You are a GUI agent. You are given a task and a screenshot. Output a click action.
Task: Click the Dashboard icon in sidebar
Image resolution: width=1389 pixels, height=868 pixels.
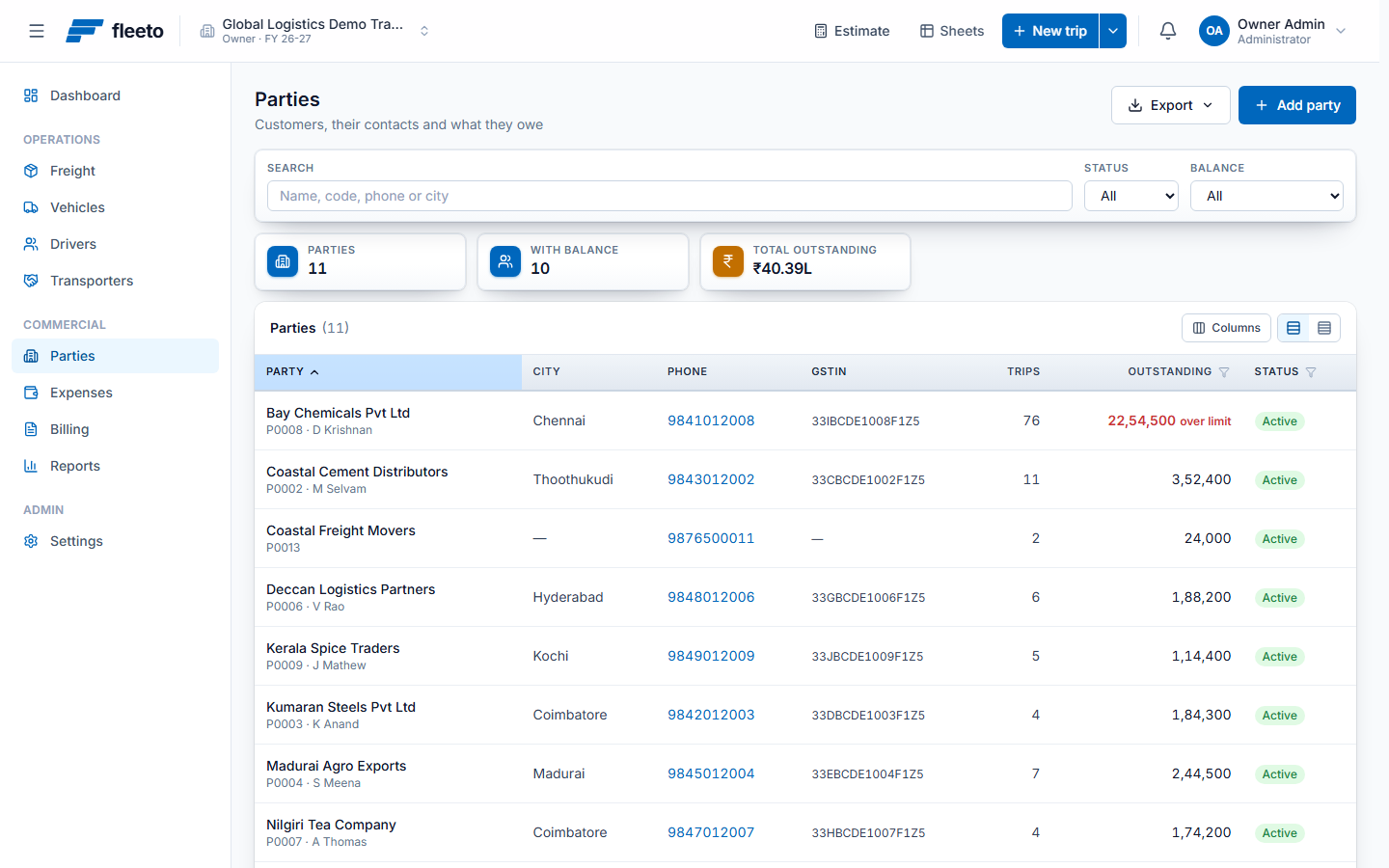pos(31,95)
